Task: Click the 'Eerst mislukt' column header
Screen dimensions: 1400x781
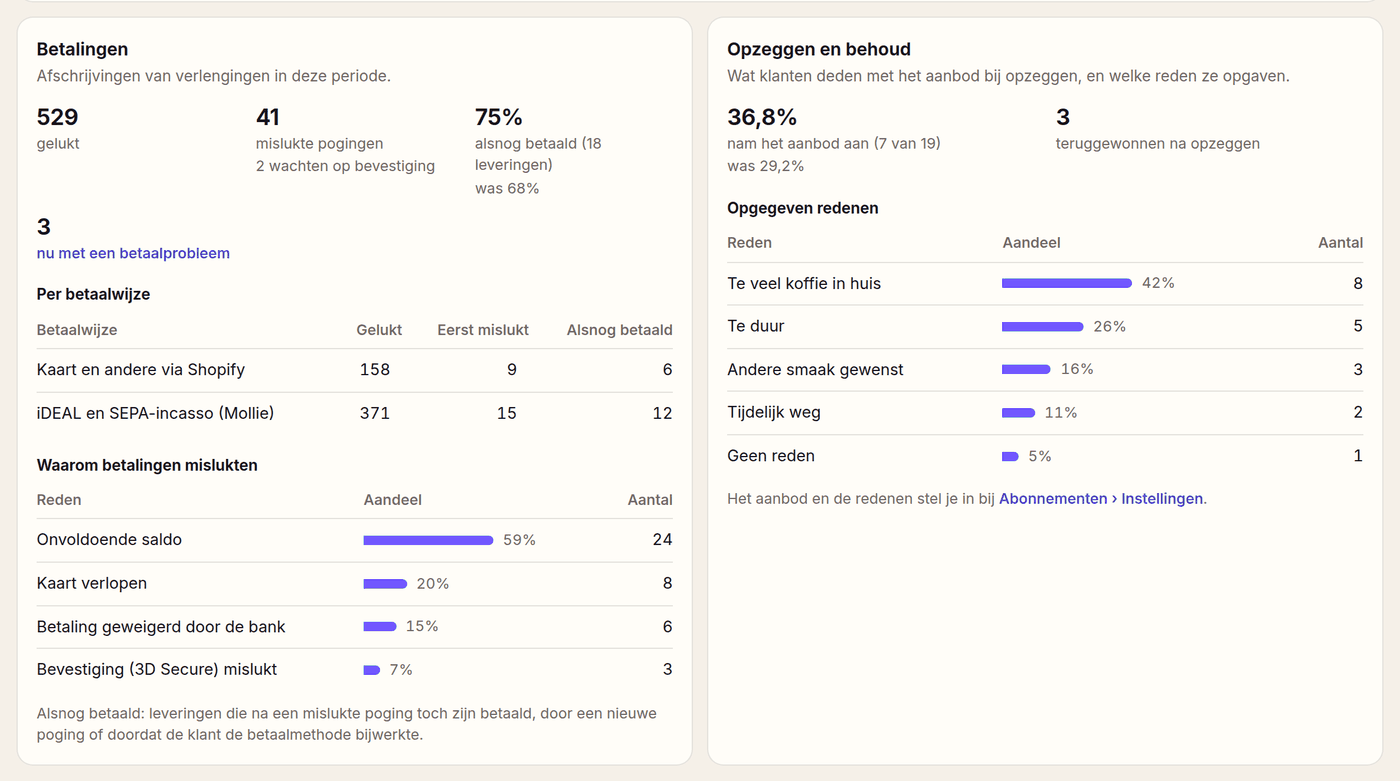Action: pyautogui.click(x=483, y=330)
